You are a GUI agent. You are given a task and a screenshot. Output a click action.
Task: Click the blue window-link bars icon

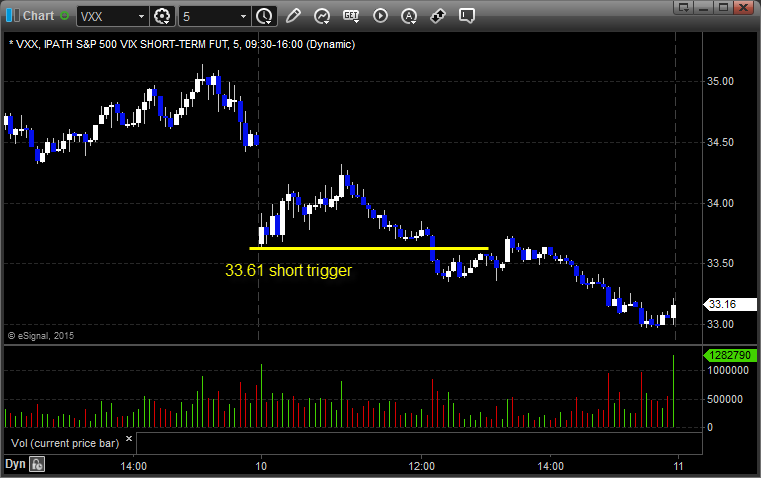tap(12, 16)
